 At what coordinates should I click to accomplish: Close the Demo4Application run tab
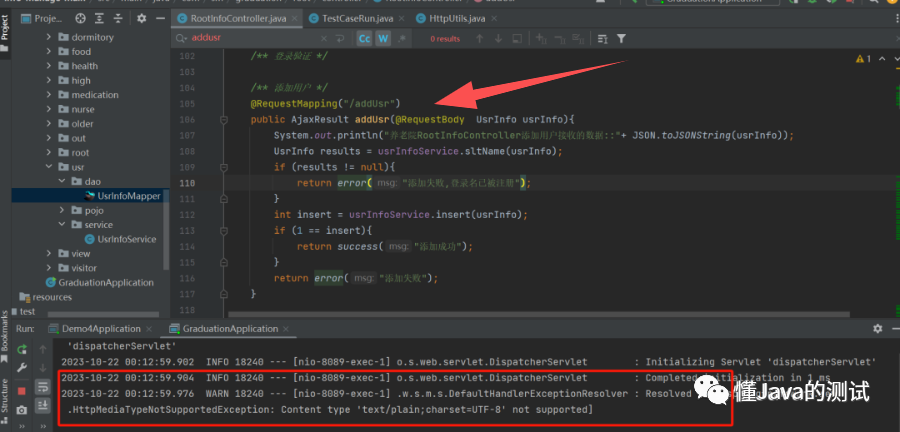click(149, 329)
